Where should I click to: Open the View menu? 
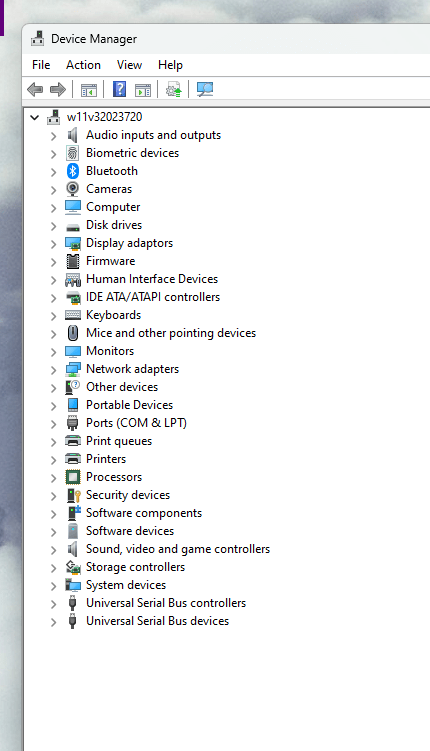[129, 65]
